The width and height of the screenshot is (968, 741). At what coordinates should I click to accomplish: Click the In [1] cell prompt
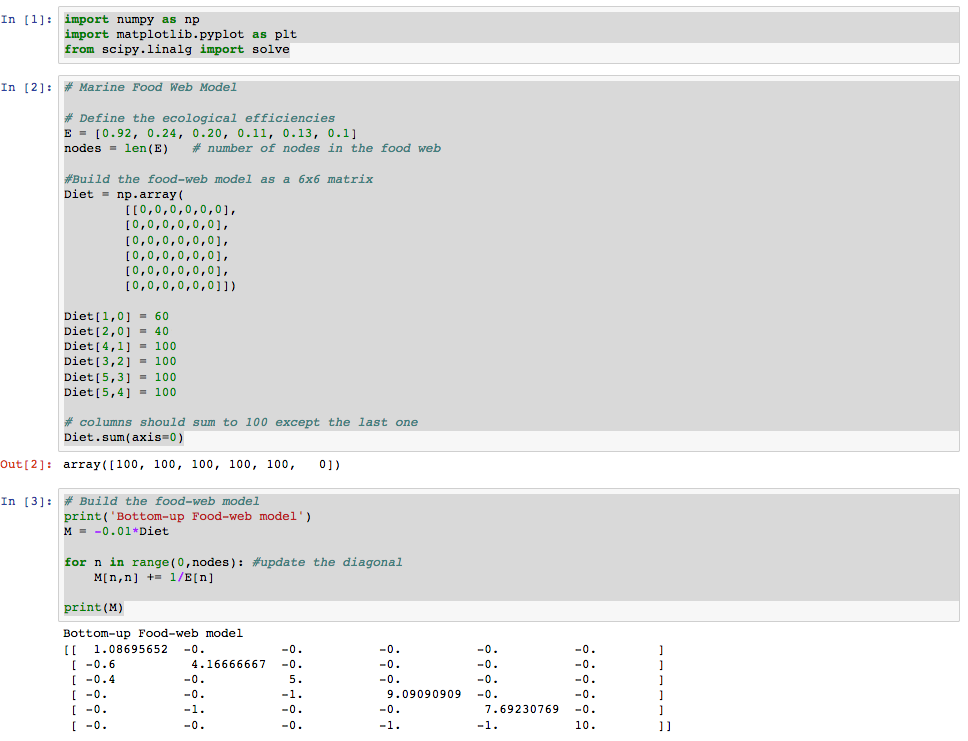(x=27, y=20)
